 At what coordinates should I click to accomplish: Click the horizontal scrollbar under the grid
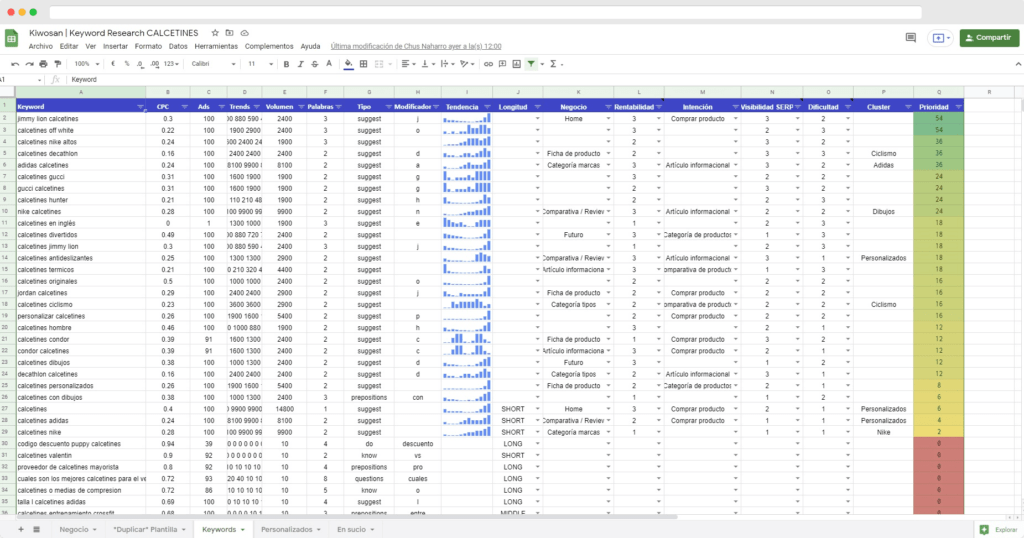point(346,517)
